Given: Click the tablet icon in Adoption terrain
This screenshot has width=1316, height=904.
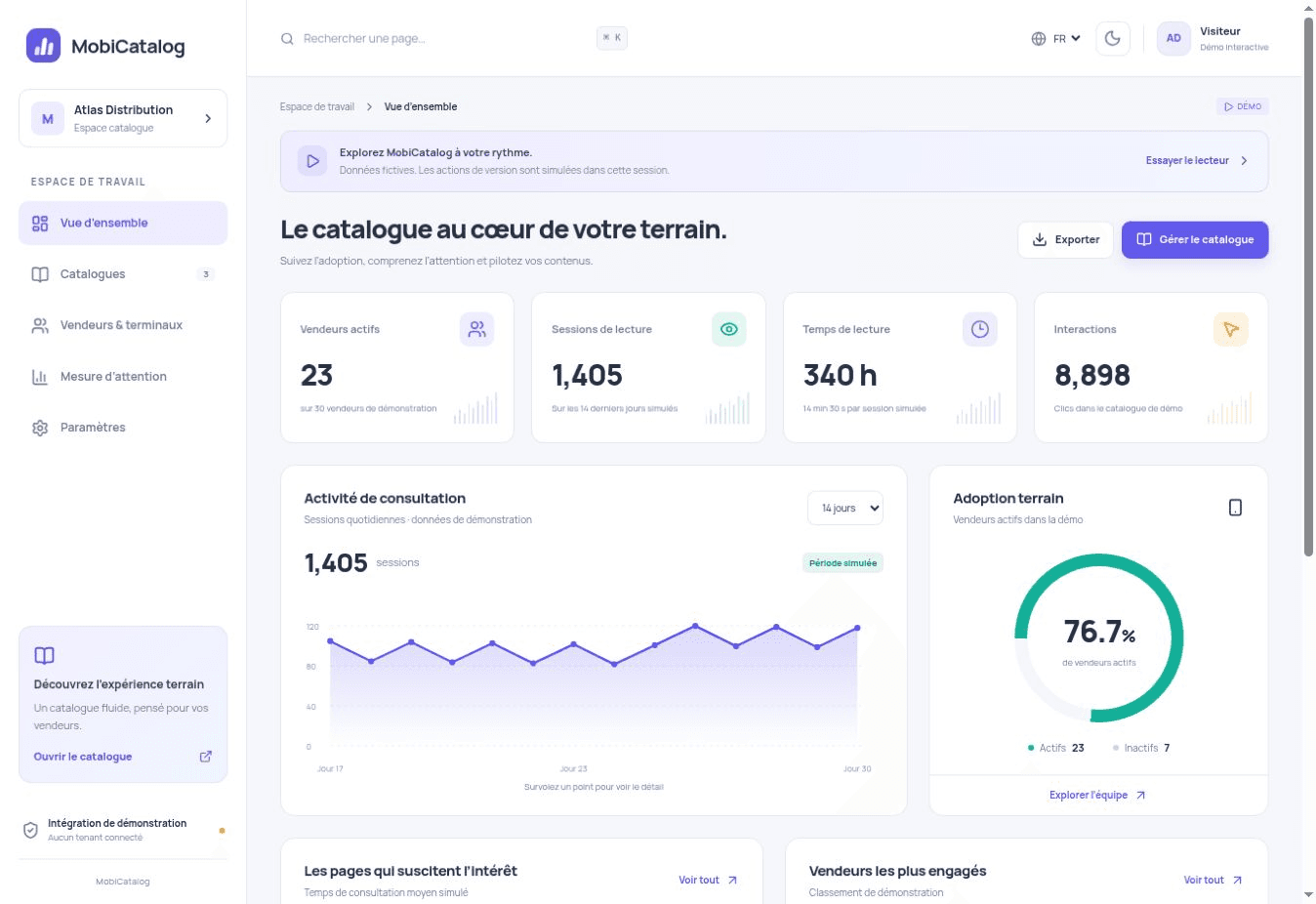Looking at the screenshot, I should tap(1235, 508).
